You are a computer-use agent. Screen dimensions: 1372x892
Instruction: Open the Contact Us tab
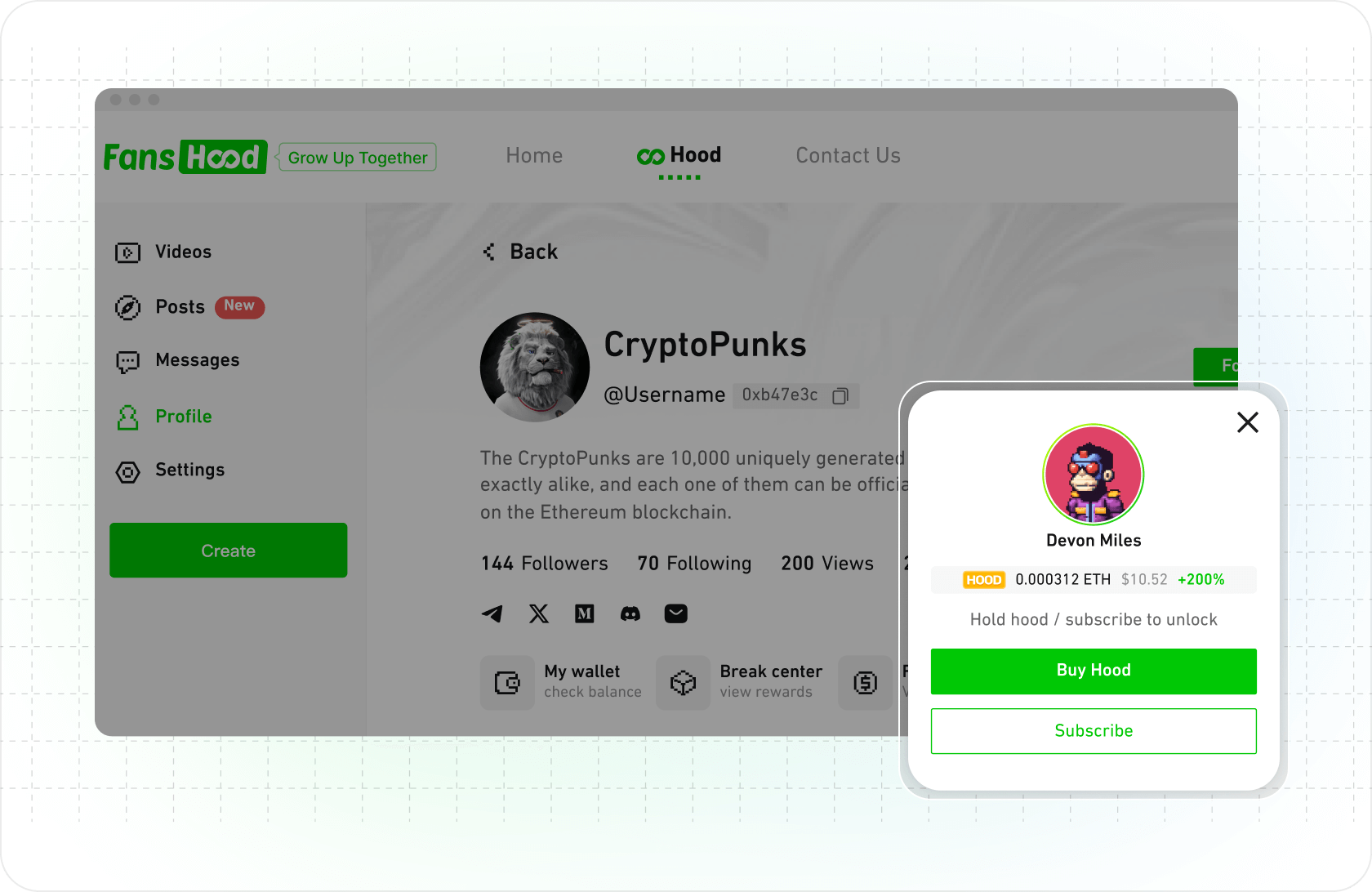pos(848,156)
